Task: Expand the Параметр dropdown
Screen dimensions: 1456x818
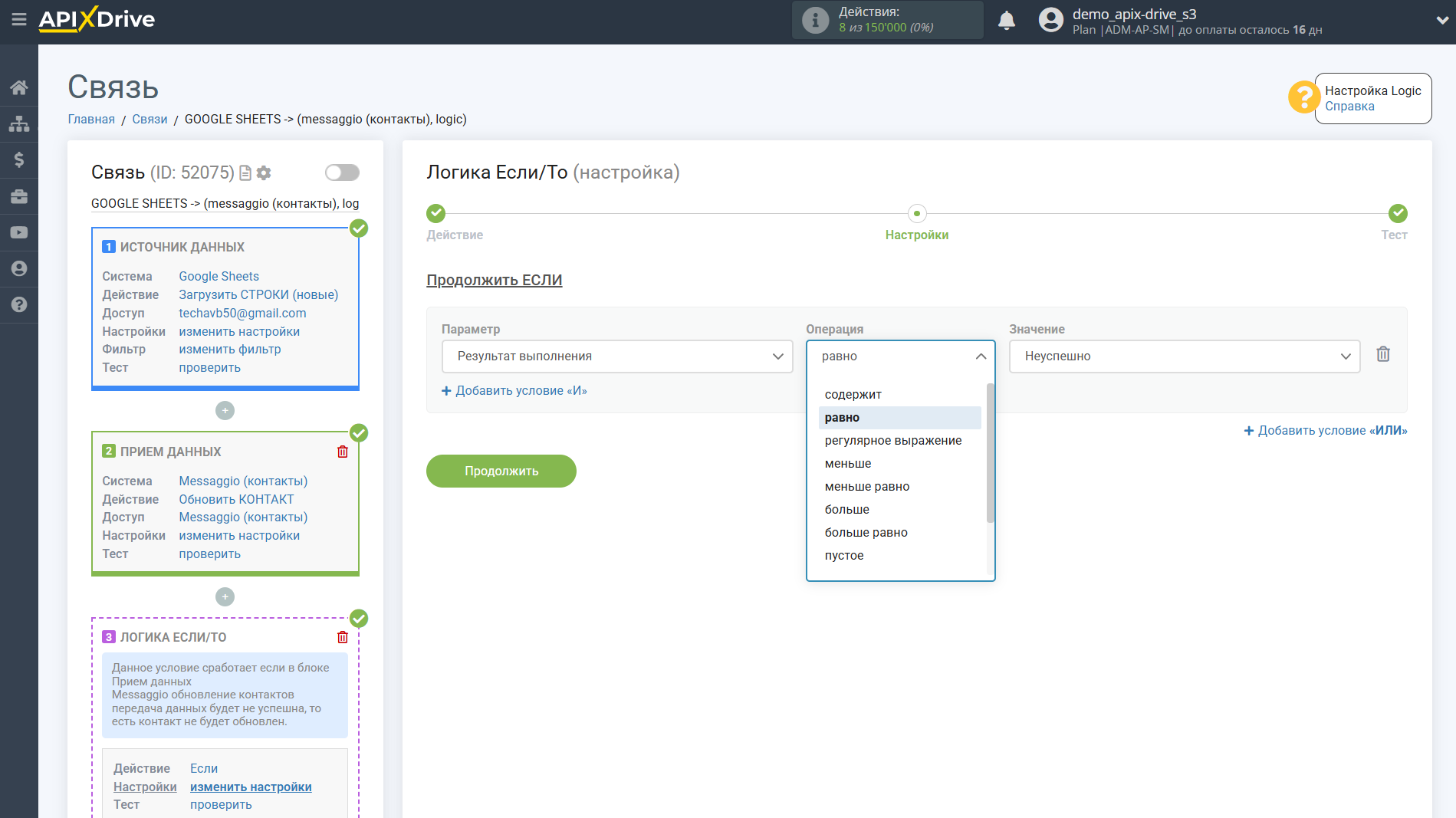Action: click(x=616, y=356)
